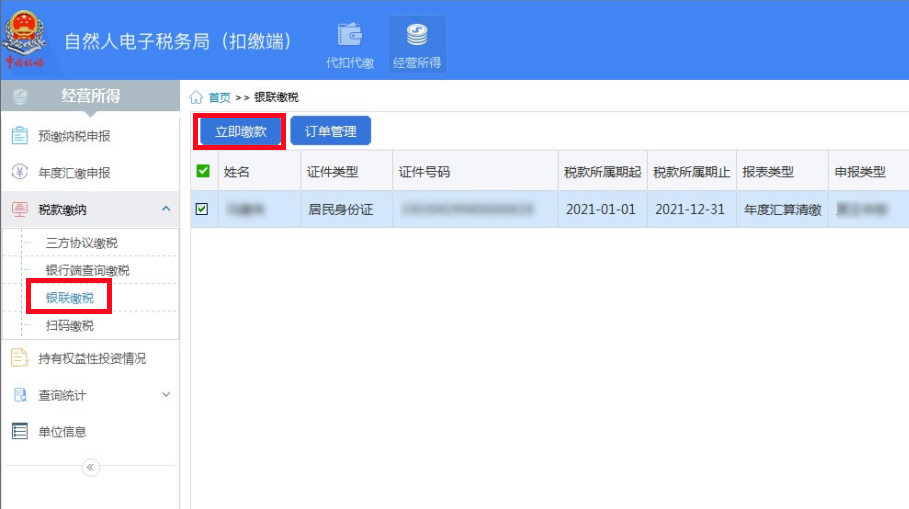Collapse the sidebar with double-arrow button
Viewport: 909px width, 509px height.
coord(90,467)
